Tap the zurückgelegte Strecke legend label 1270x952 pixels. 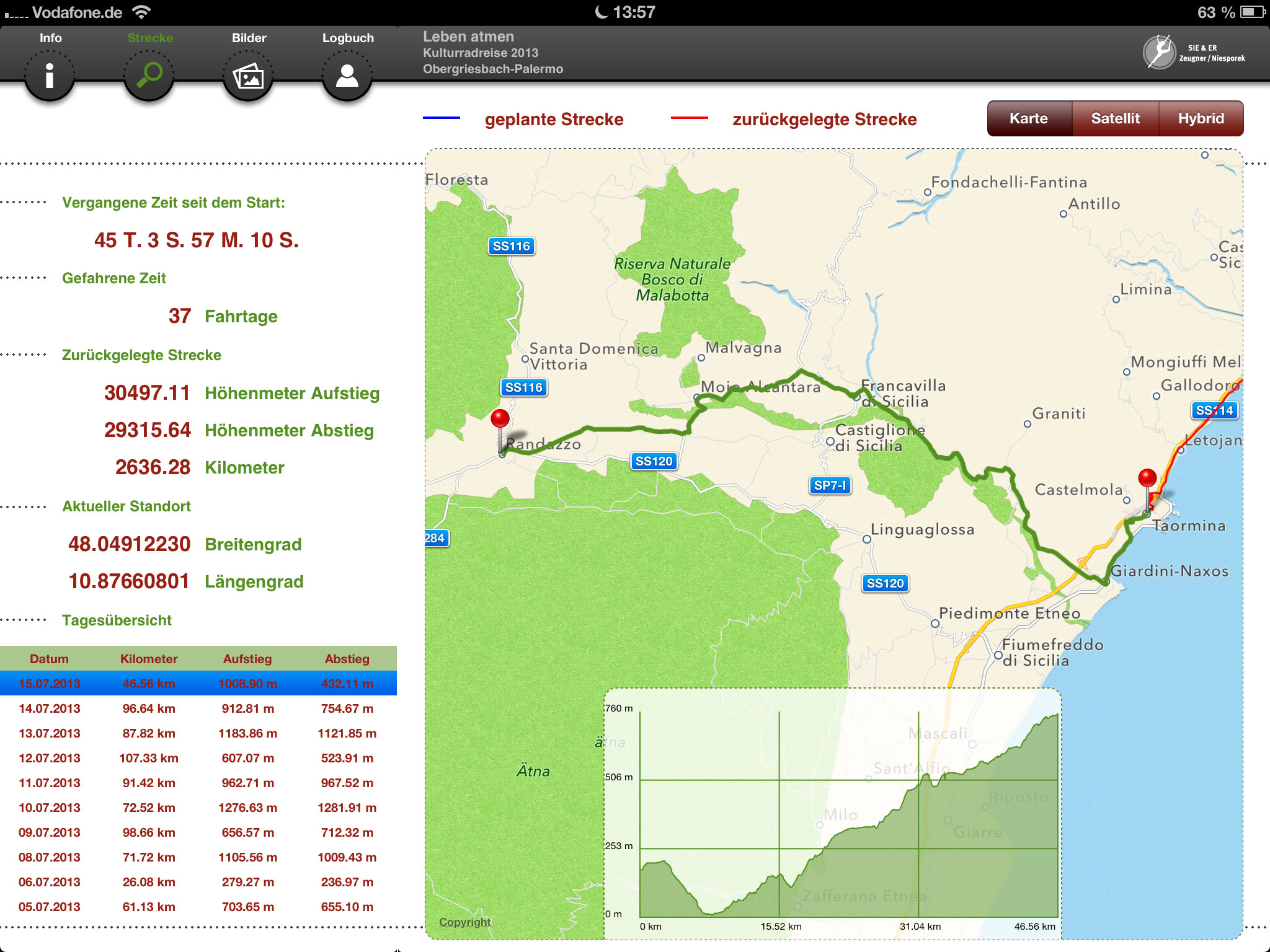click(824, 119)
